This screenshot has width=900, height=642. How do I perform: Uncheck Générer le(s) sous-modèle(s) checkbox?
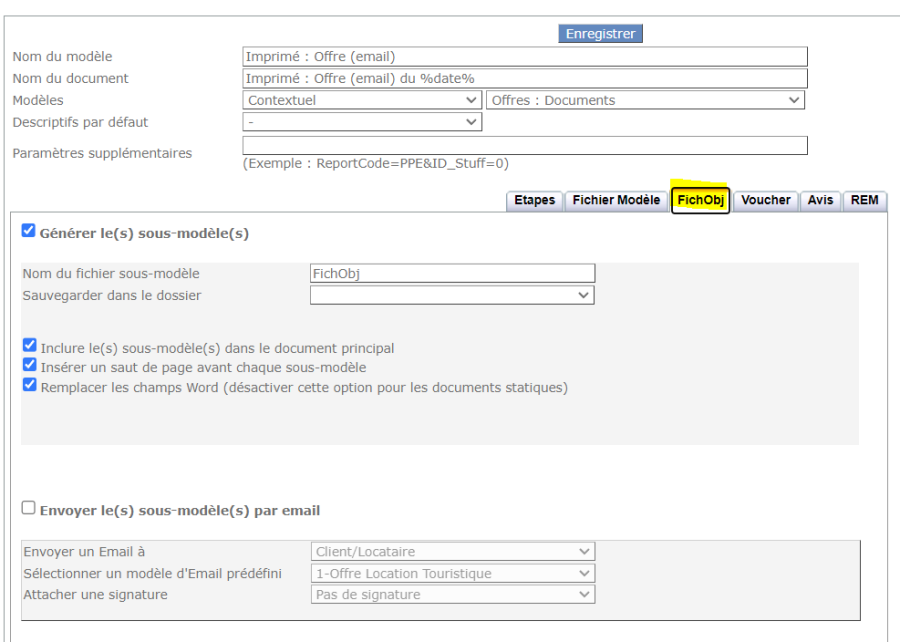tap(29, 231)
